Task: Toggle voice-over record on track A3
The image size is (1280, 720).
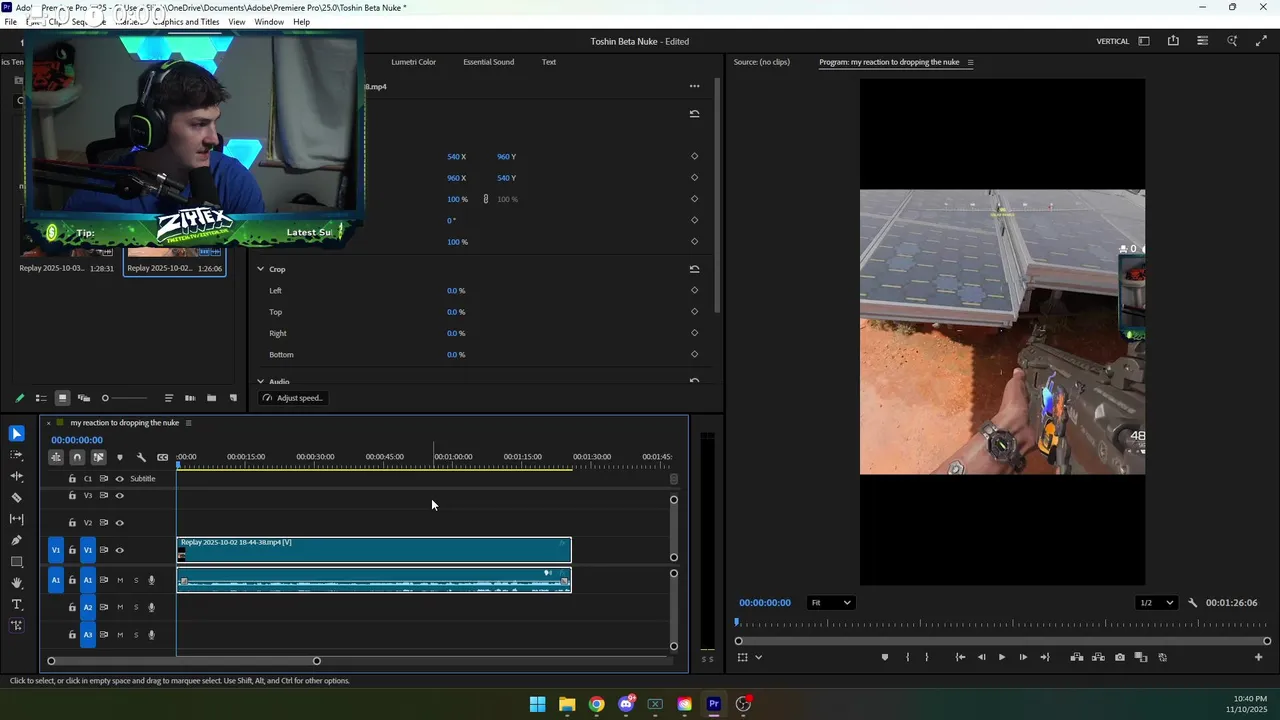Action: click(x=152, y=635)
